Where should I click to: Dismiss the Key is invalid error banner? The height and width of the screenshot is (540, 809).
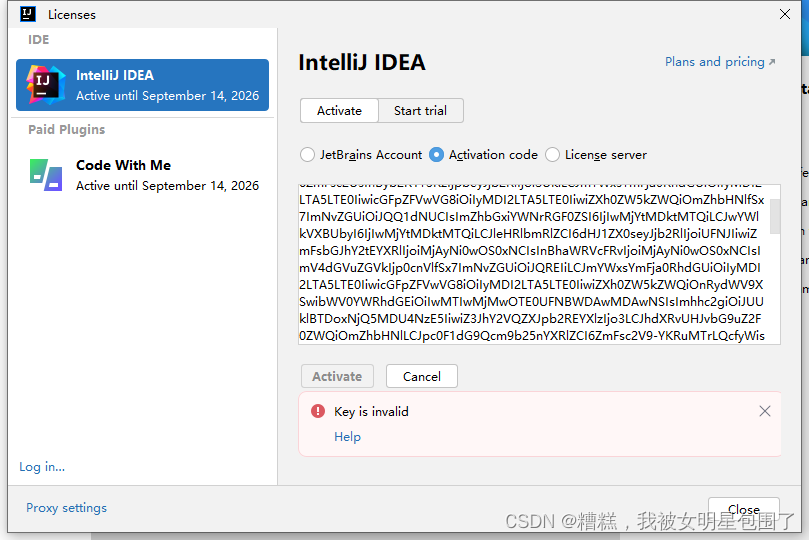765,411
